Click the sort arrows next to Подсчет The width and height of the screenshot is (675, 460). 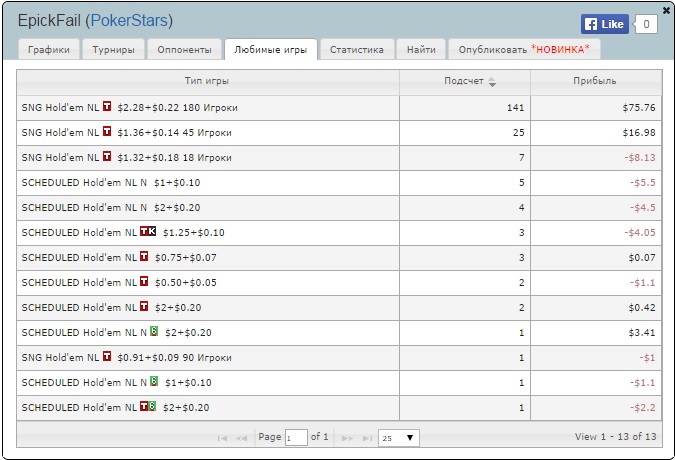(x=492, y=82)
